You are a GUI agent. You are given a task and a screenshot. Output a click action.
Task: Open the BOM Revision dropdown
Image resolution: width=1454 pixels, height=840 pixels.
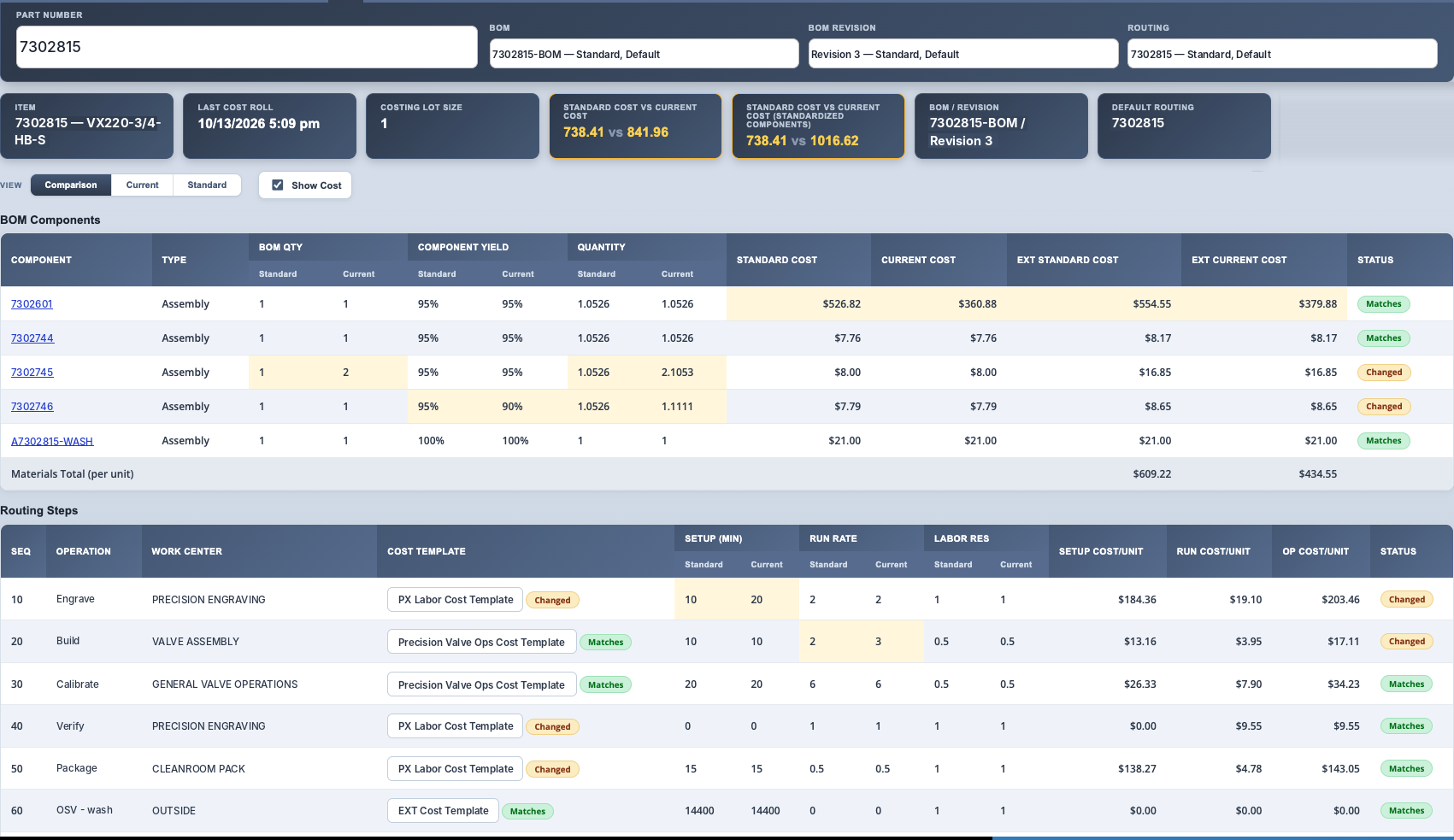962,54
